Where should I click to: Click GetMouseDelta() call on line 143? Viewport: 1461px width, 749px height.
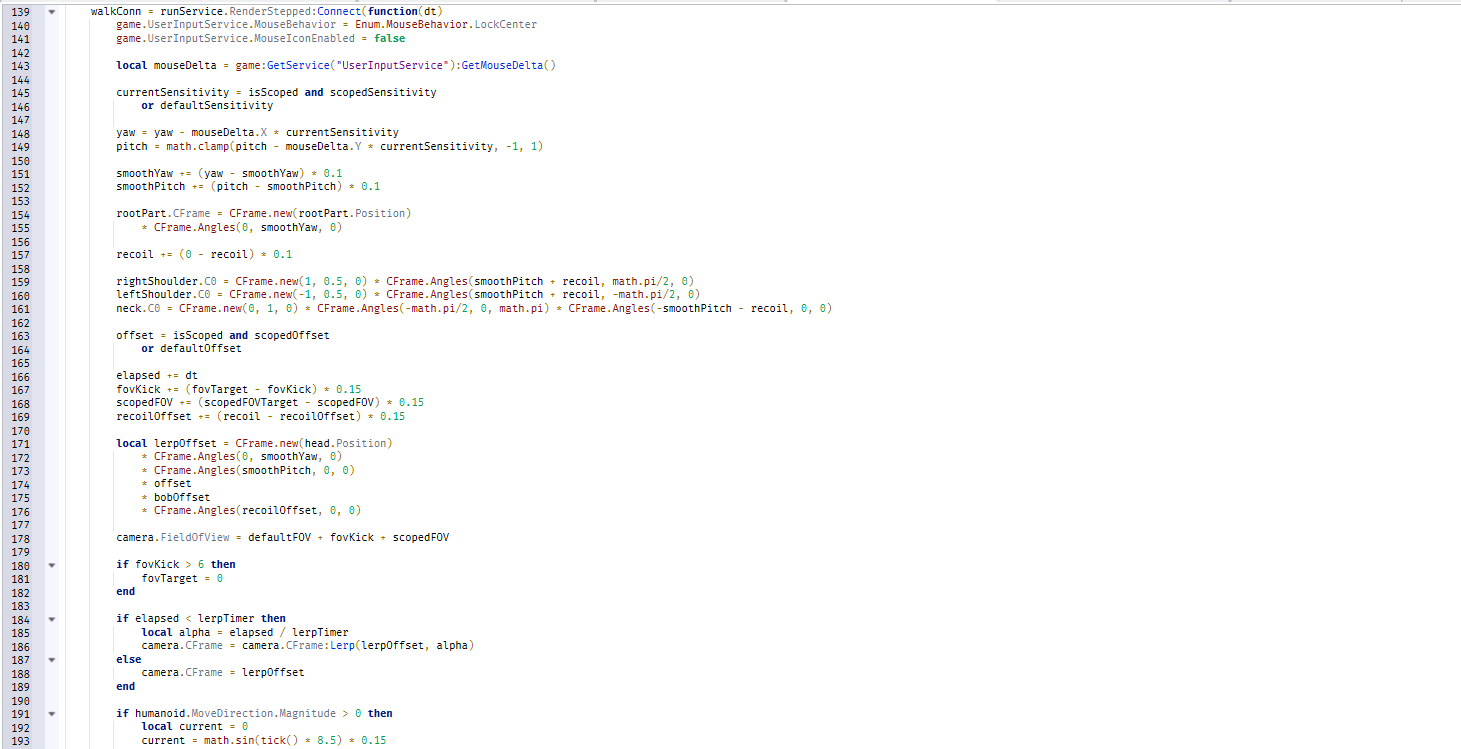508,65
